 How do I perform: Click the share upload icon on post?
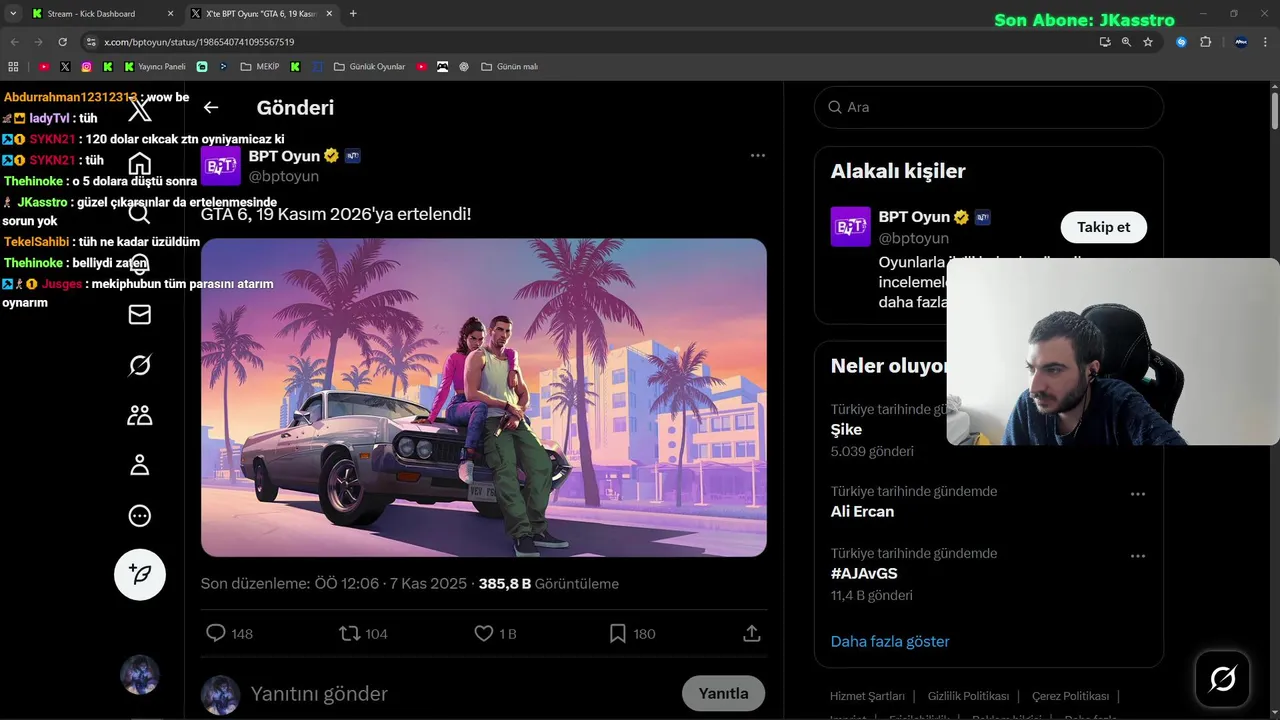[x=752, y=633]
